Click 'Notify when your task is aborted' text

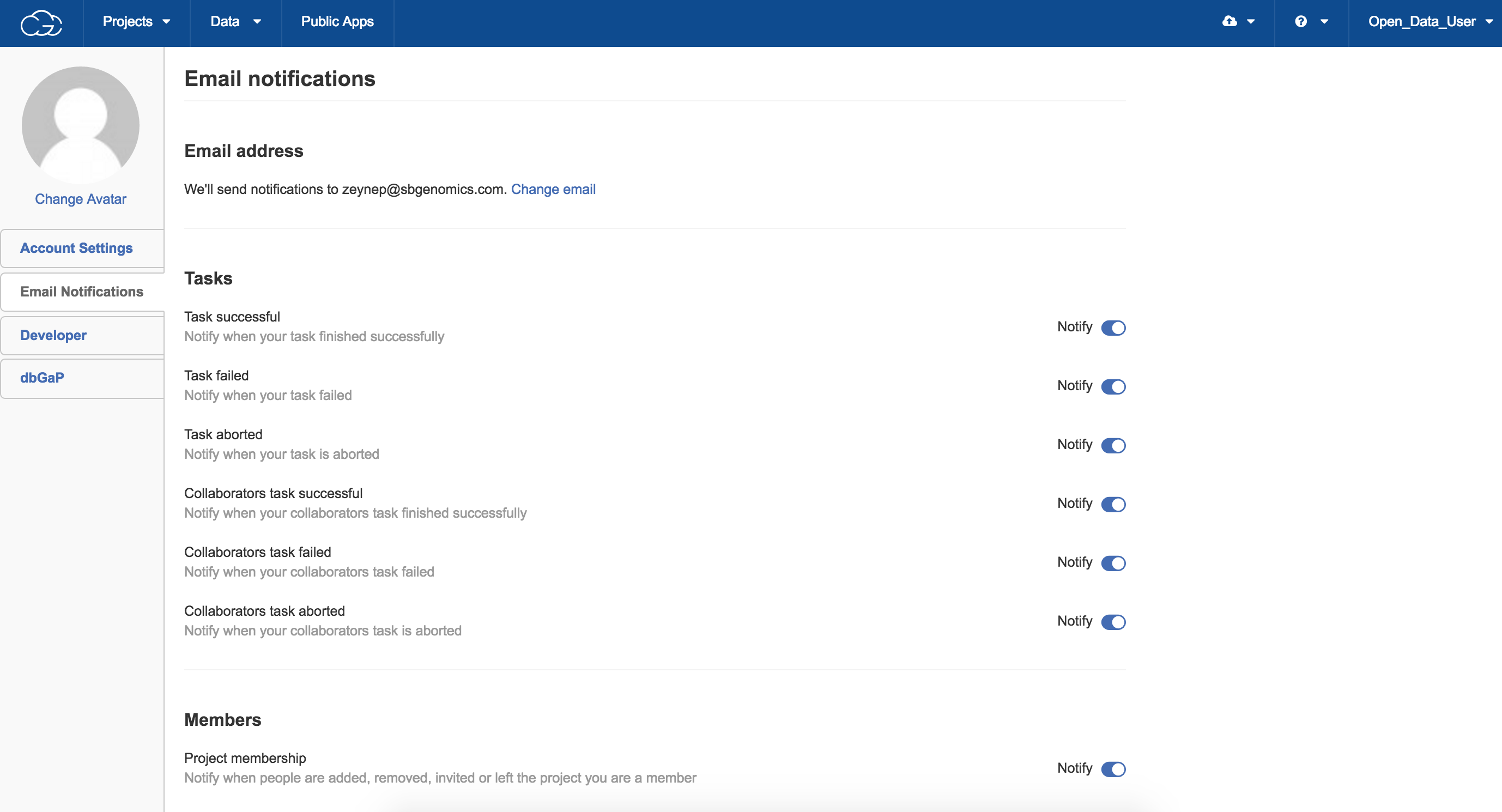click(282, 454)
